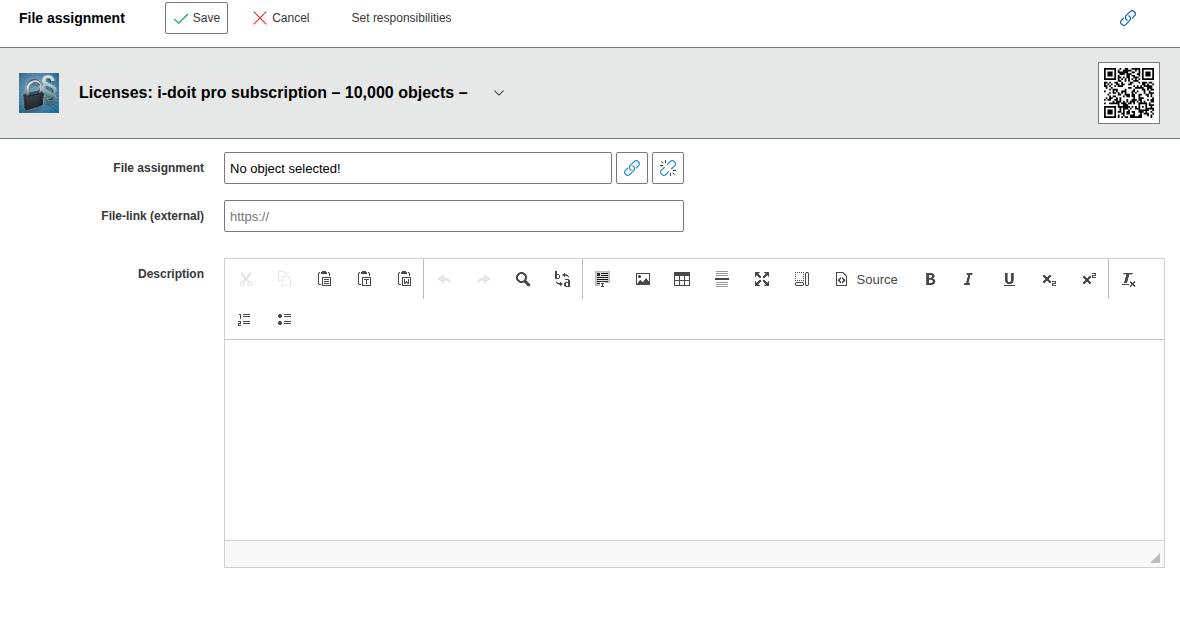Click the Remove Format icon
This screenshot has height=640, width=1180.
tap(1129, 279)
